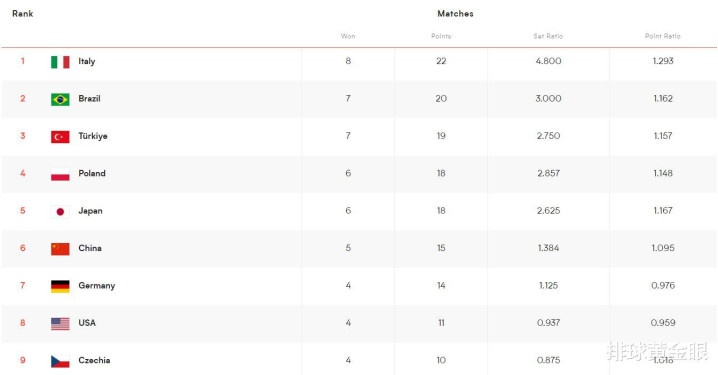Screen dimensions: 718x375
Task: Click the Japan flag icon
Action: pos(60,212)
